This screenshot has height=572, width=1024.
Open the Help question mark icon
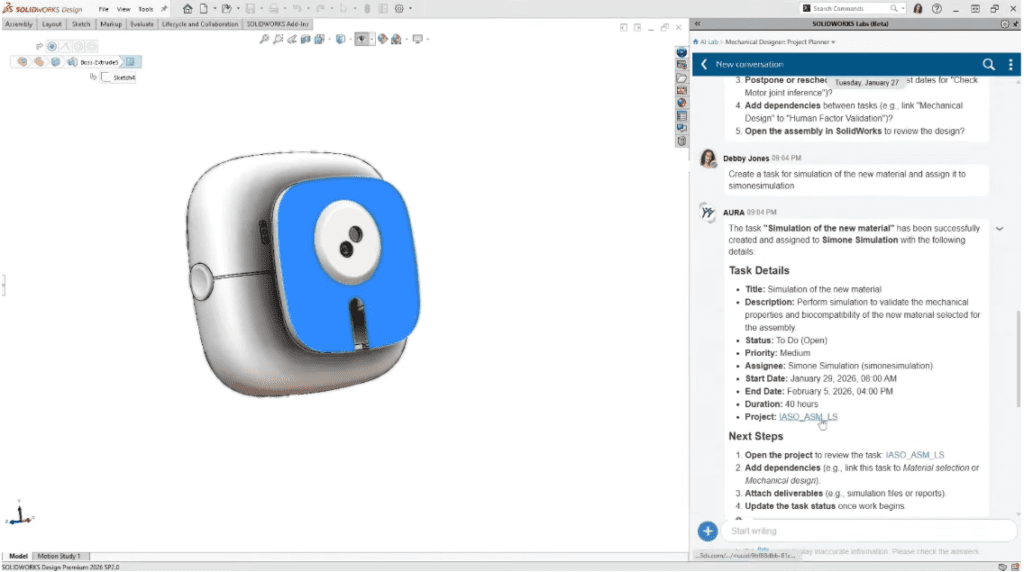[x=935, y=9]
